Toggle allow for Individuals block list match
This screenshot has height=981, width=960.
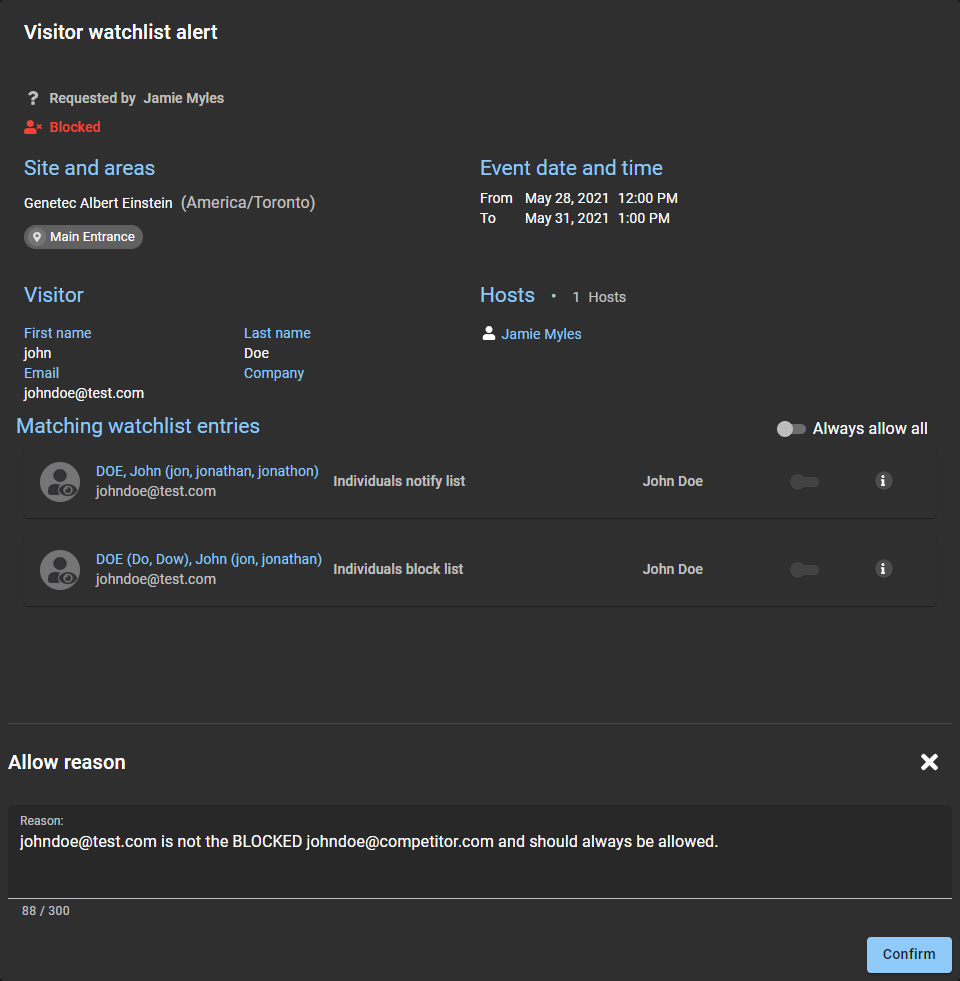point(804,570)
